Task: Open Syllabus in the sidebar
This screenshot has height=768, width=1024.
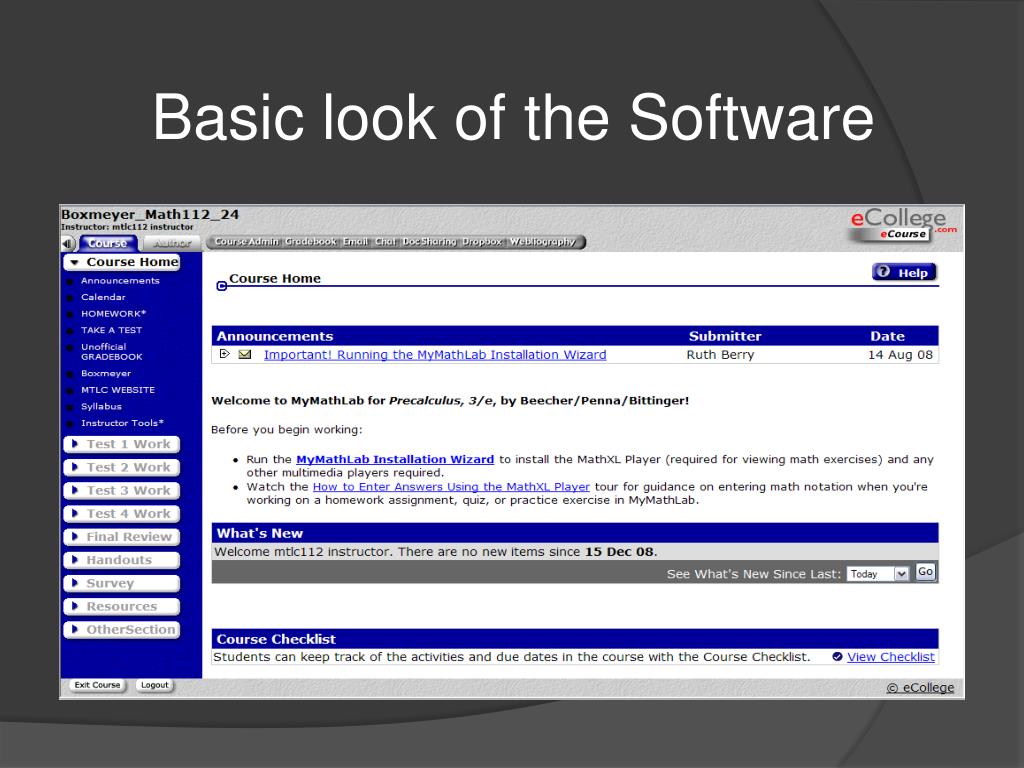Action: click(101, 406)
